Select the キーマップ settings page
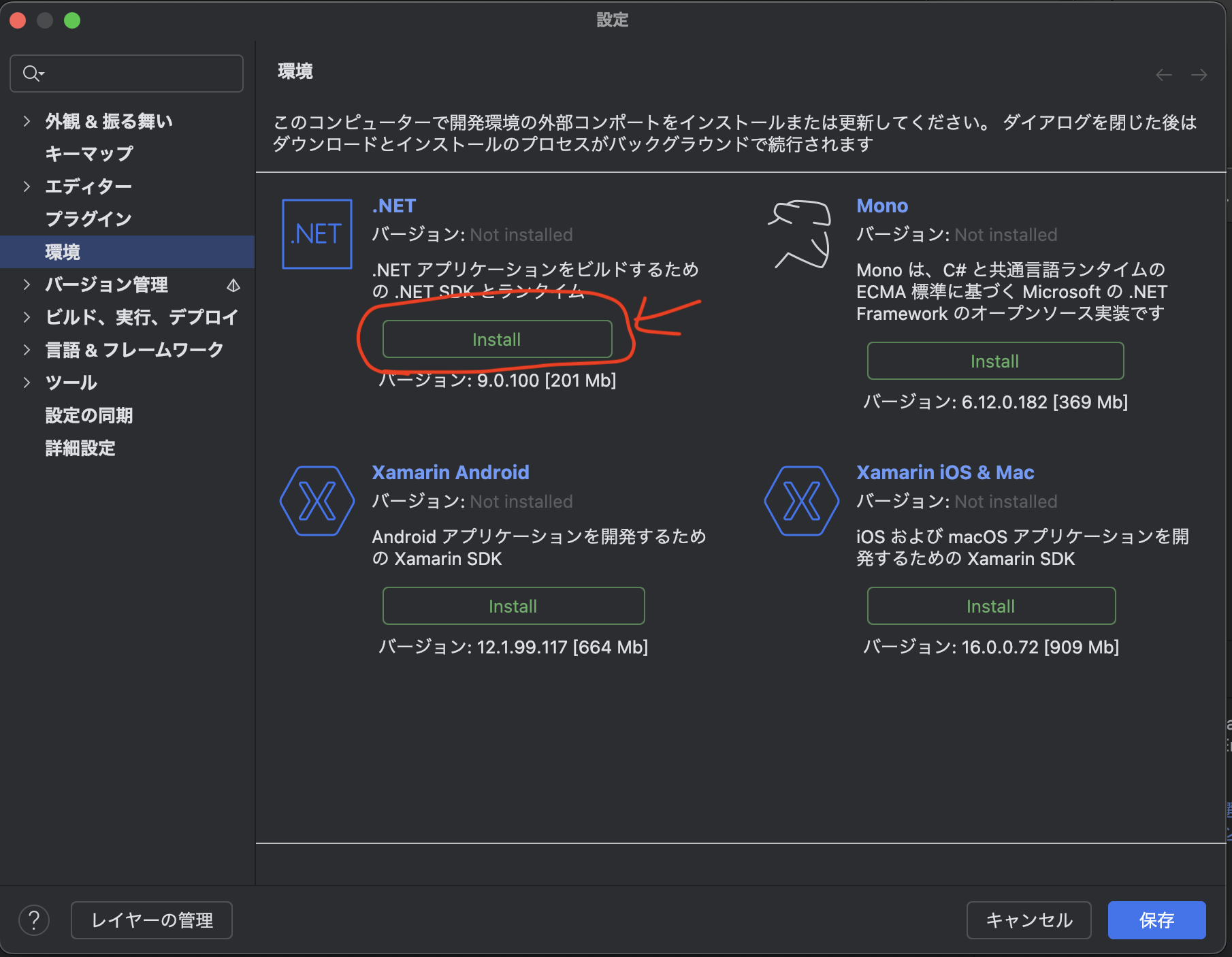1232x957 pixels. pos(88,153)
